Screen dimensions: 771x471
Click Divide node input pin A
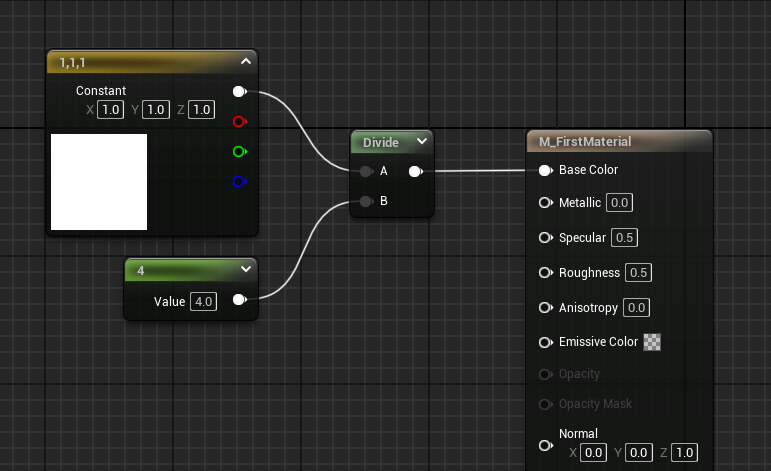point(366,171)
